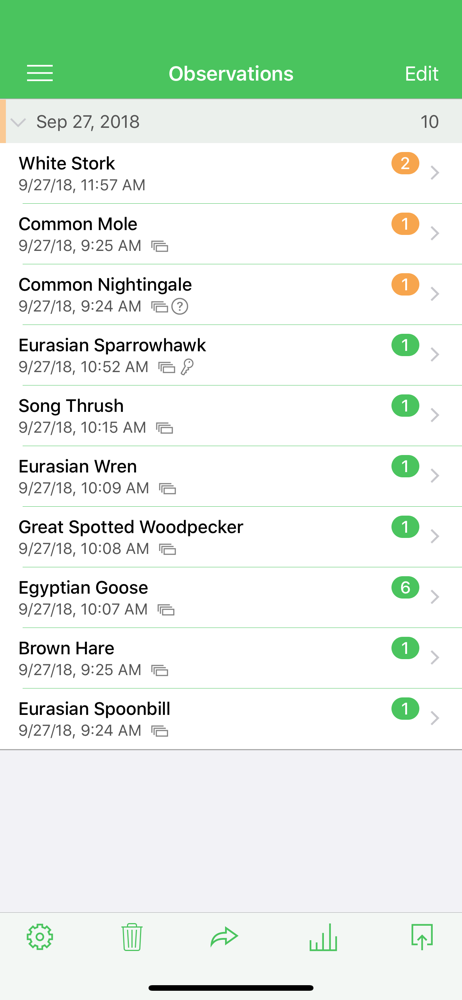Screen dimensions: 462x1000
Task: Tap the Observations title
Action: pos(231,74)
